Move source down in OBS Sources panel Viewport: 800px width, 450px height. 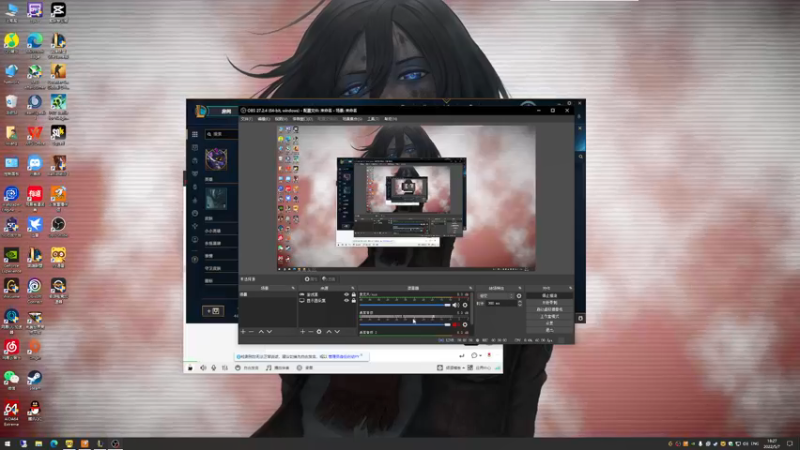pos(337,332)
